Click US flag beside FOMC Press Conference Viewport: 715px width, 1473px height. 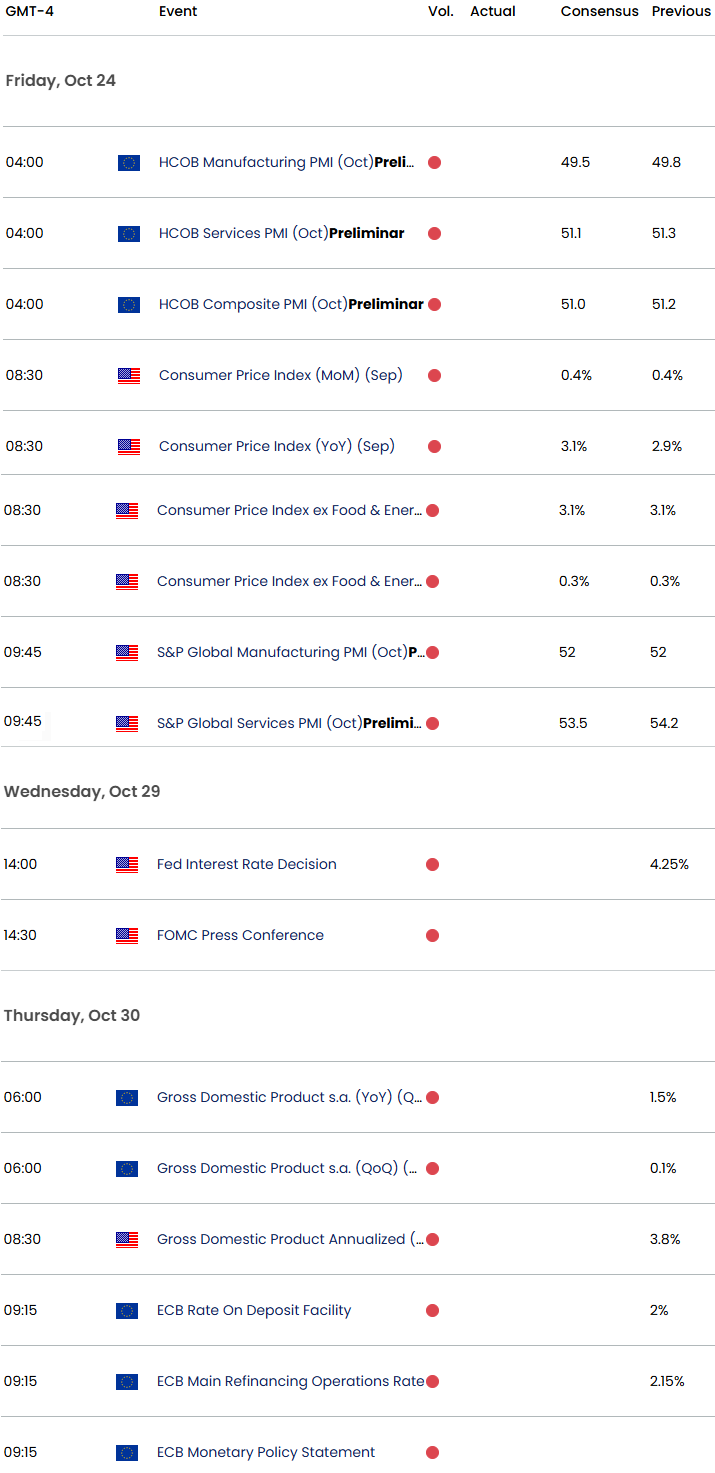coord(127,936)
